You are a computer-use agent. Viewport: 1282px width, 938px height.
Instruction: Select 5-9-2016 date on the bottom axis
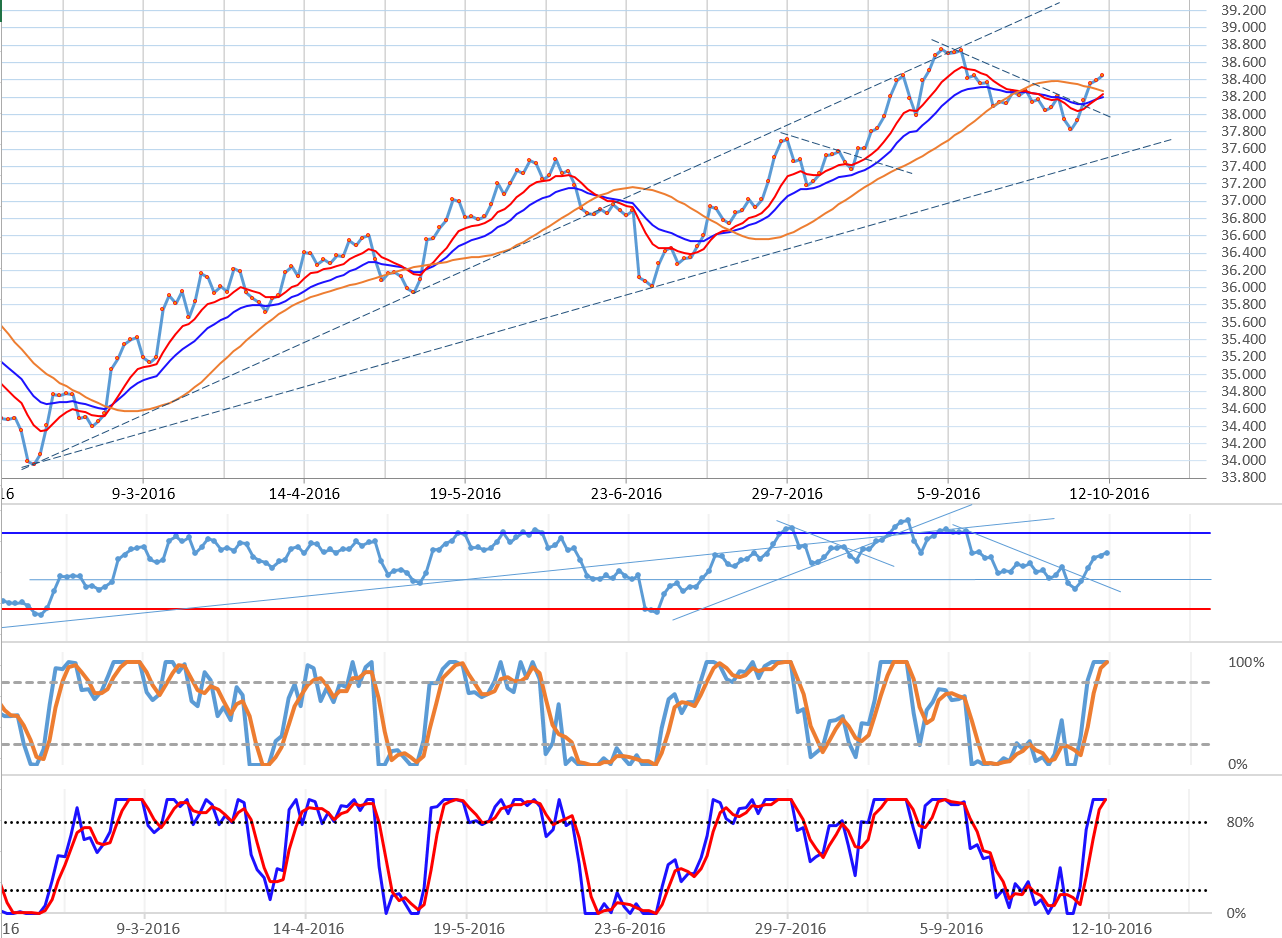point(948,494)
